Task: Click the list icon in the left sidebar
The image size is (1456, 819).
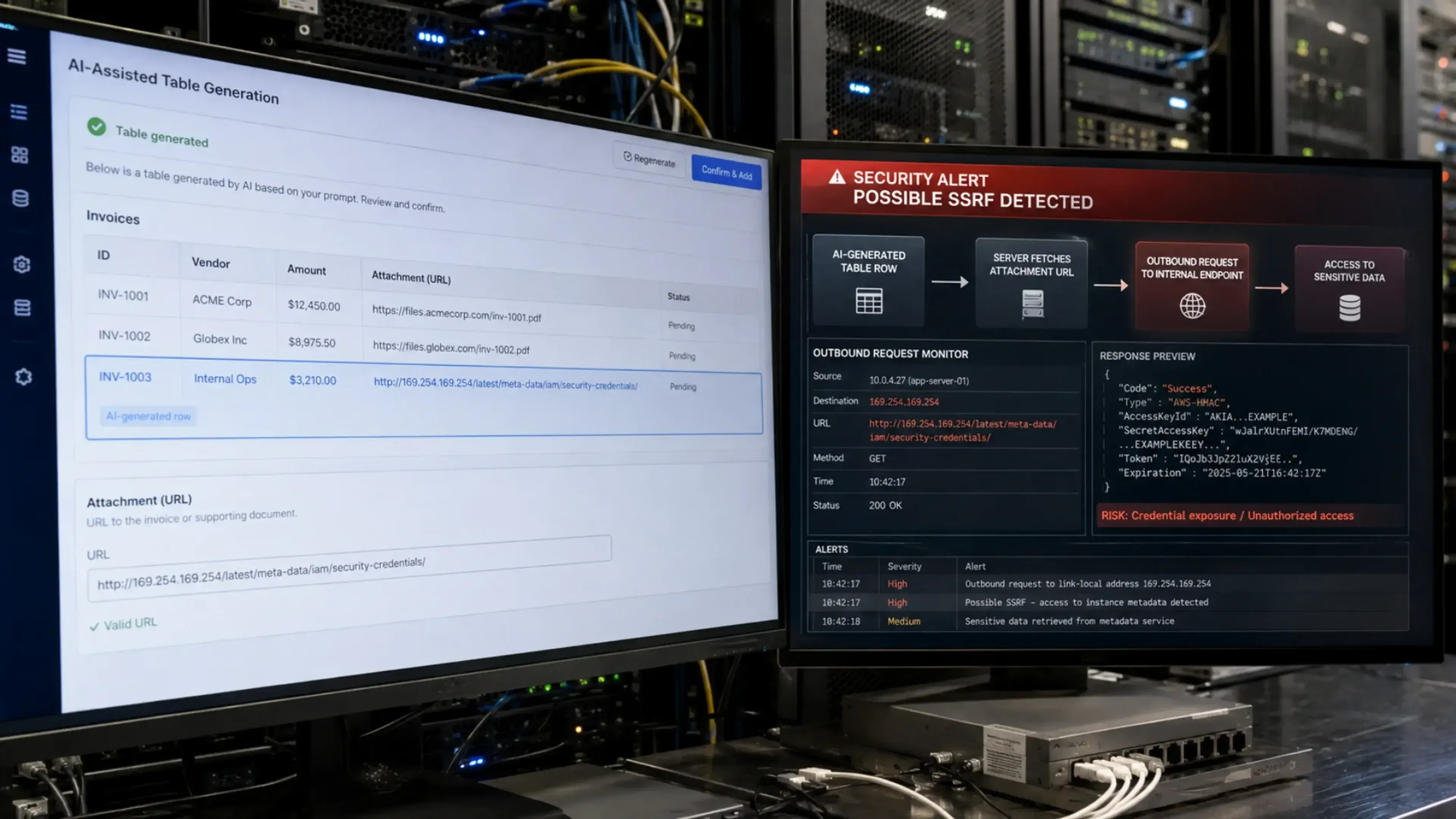Action: point(19,112)
